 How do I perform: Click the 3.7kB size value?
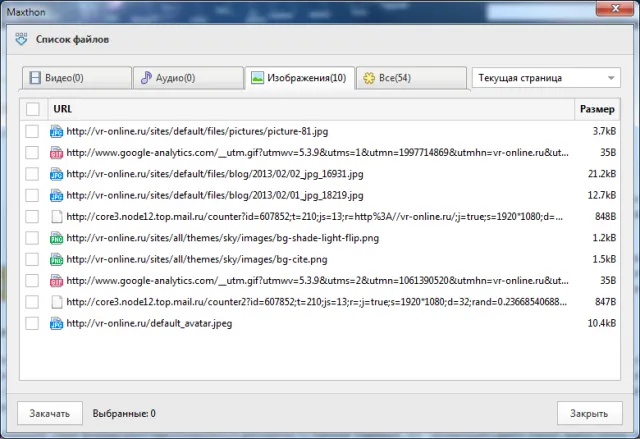point(604,131)
